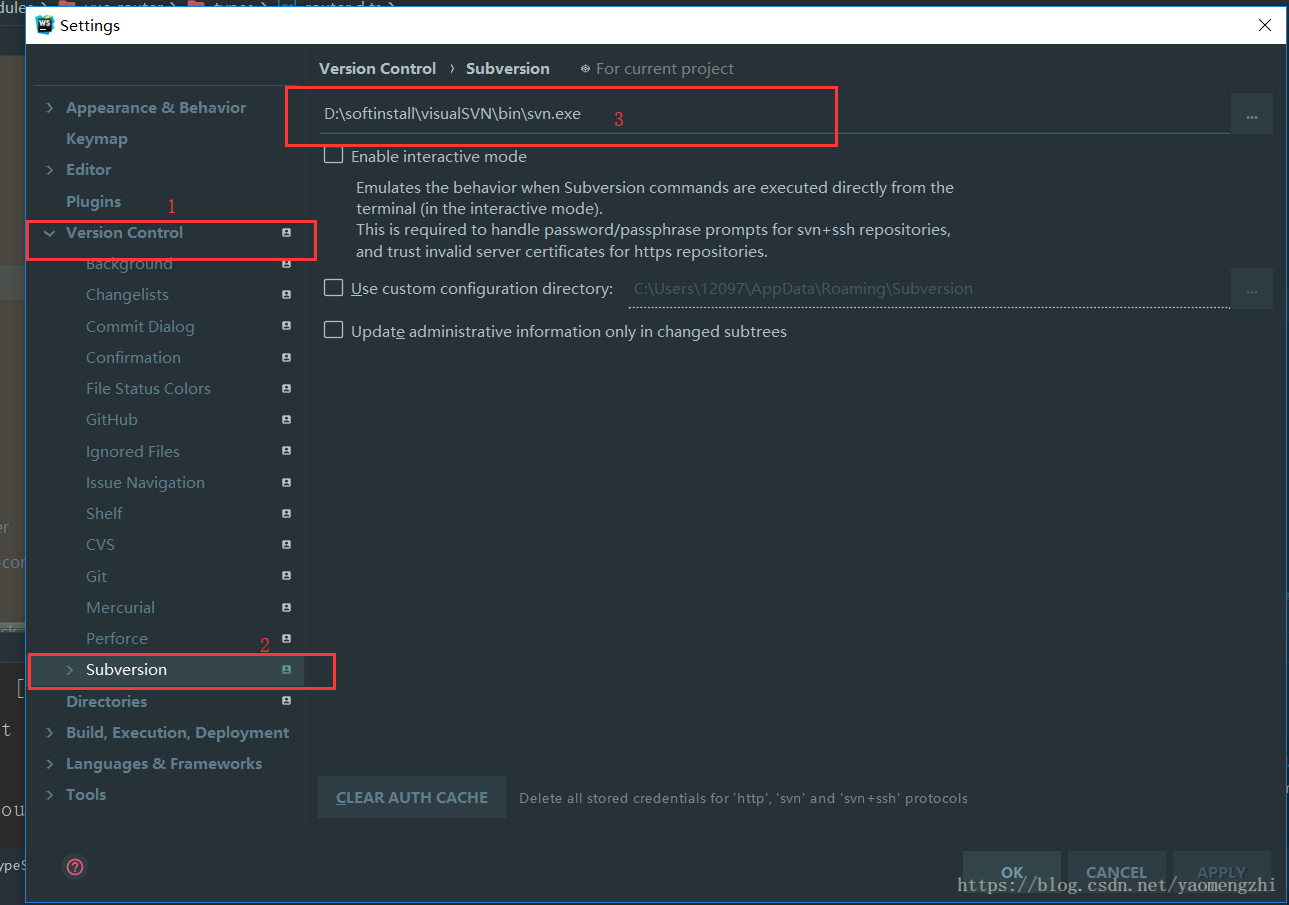Click the WebStorm logo in title bar
This screenshot has height=905, width=1289.
(44, 25)
